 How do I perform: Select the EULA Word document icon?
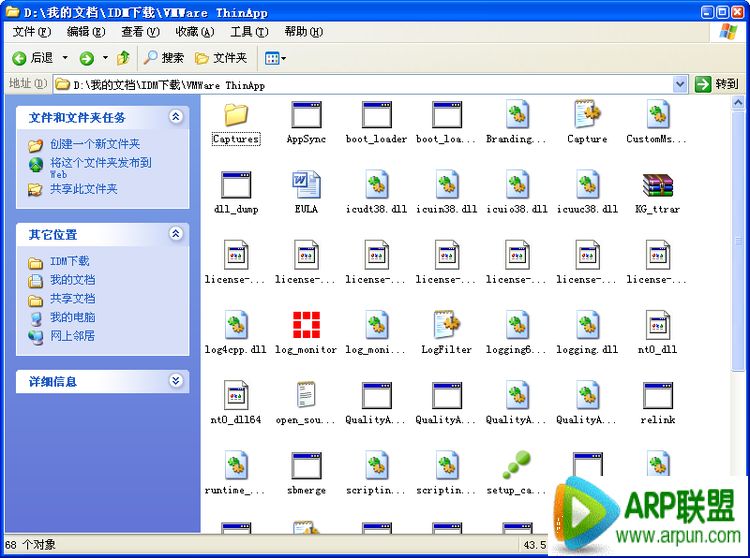point(306,186)
